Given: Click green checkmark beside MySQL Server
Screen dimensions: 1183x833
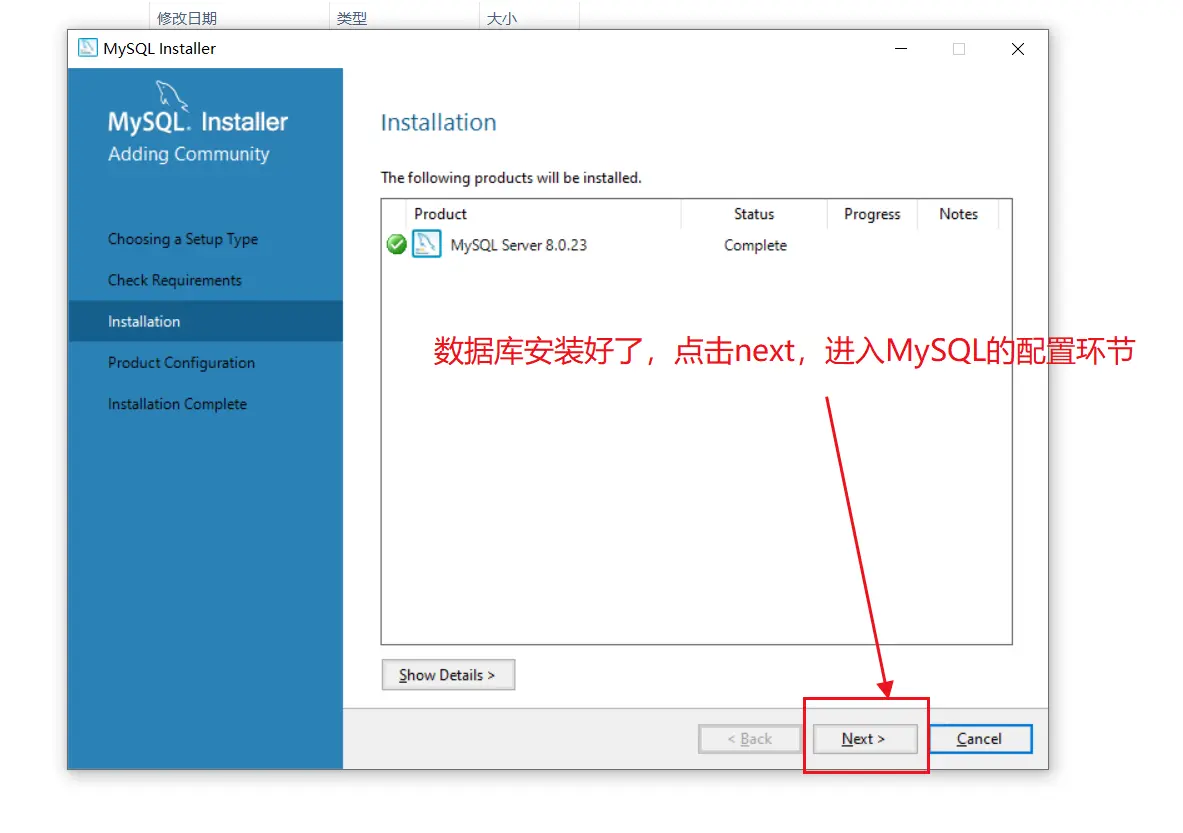Looking at the screenshot, I should 396,244.
